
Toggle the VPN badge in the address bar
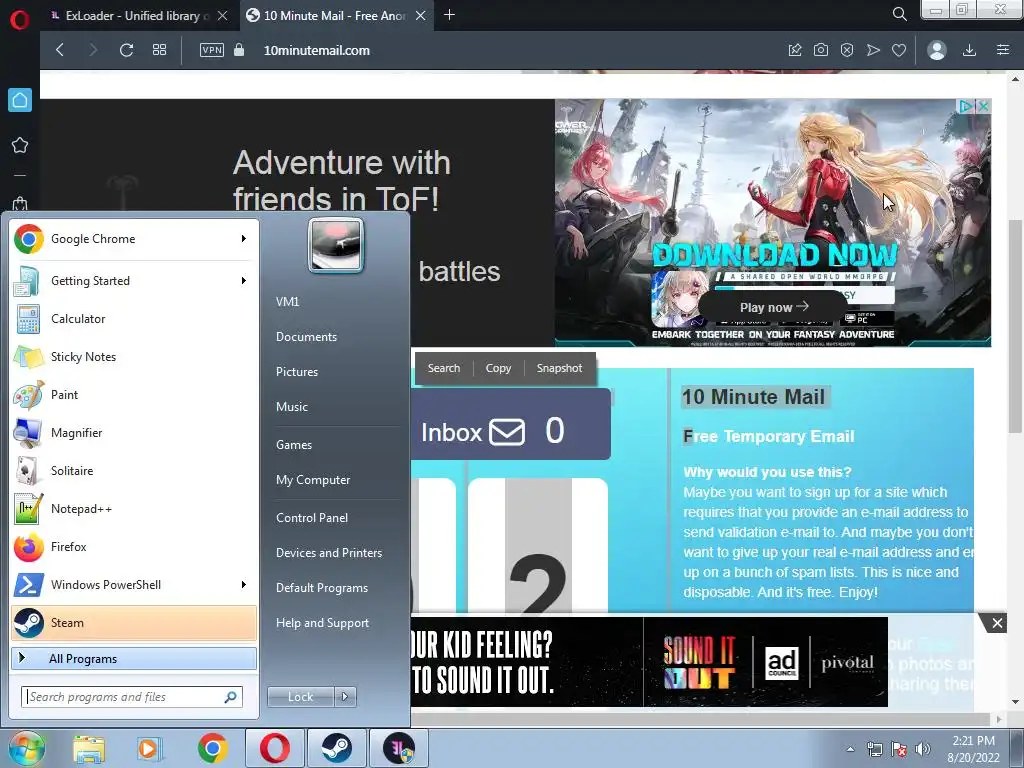tap(212, 50)
